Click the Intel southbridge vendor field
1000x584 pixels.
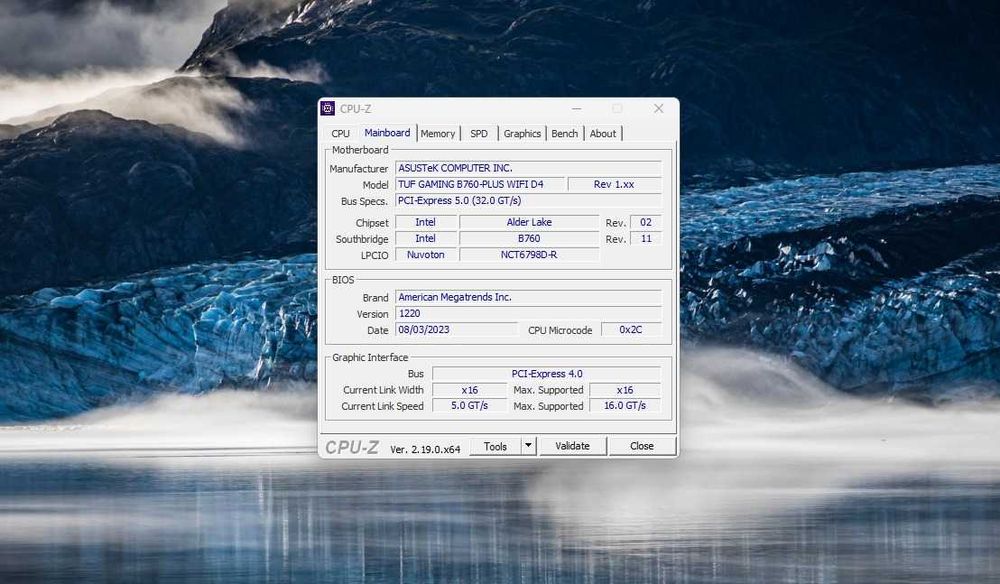click(x=426, y=238)
